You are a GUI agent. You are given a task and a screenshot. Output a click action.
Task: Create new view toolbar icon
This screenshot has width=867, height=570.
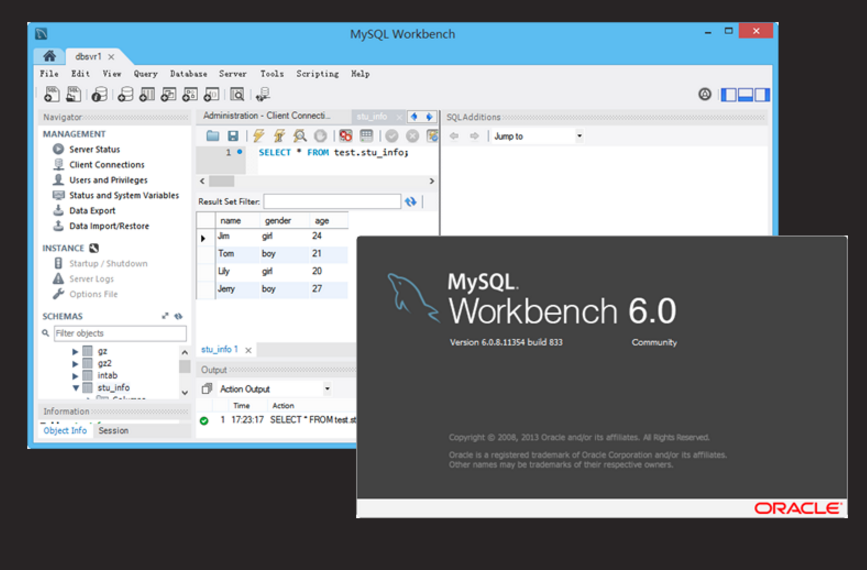coord(168,95)
